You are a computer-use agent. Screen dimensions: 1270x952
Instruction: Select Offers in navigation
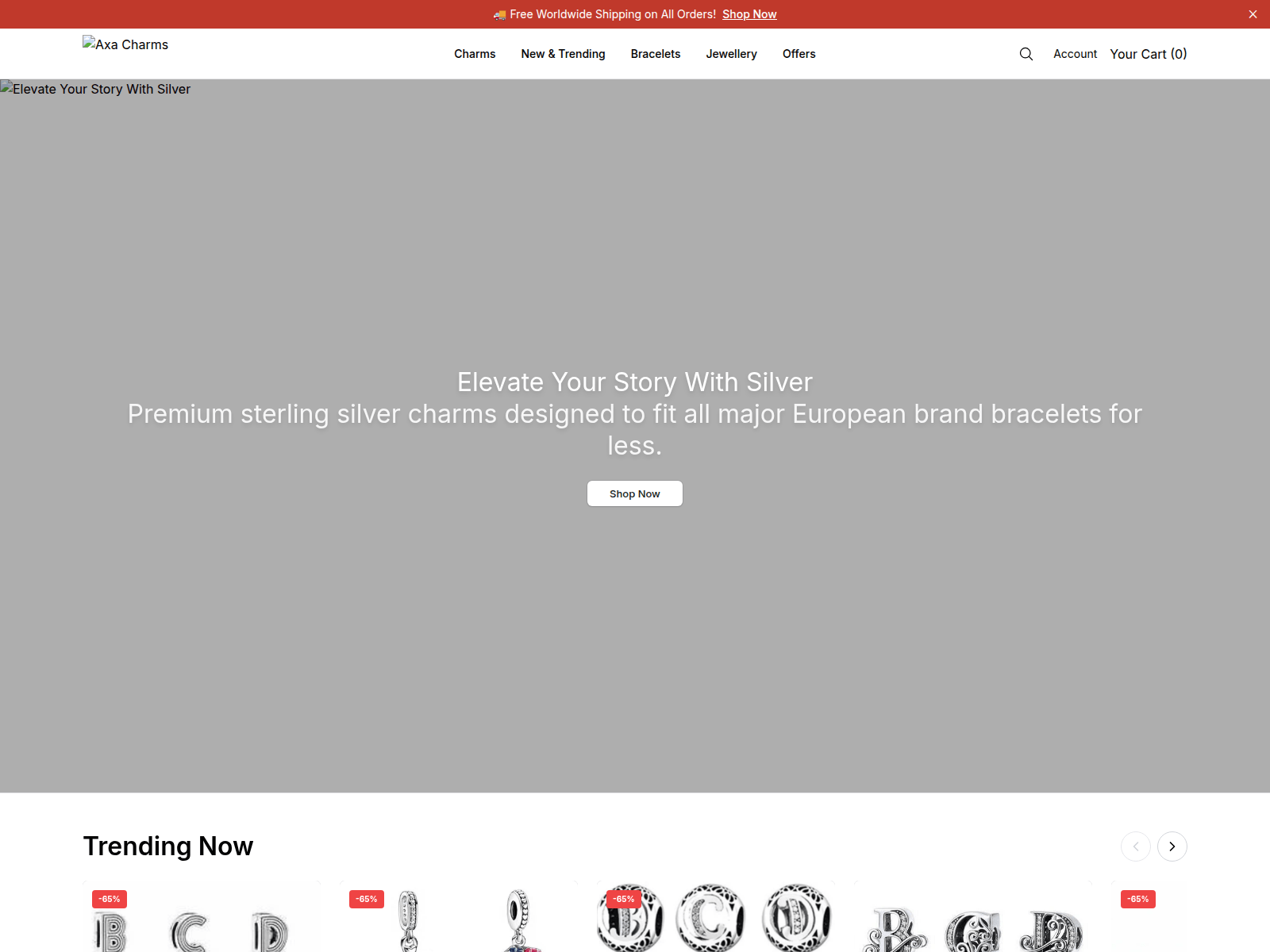point(799,54)
